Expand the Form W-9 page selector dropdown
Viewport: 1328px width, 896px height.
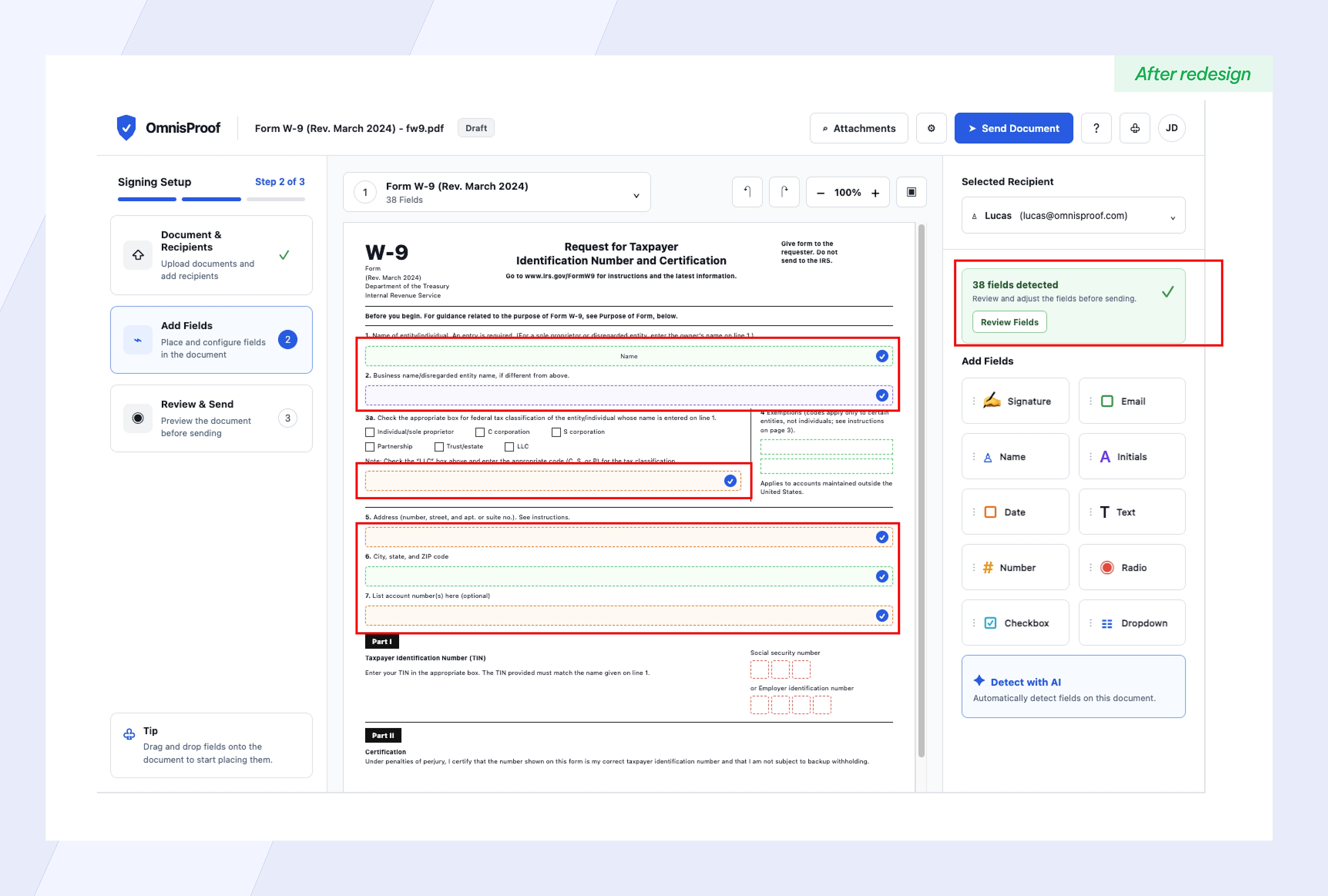tap(497, 193)
